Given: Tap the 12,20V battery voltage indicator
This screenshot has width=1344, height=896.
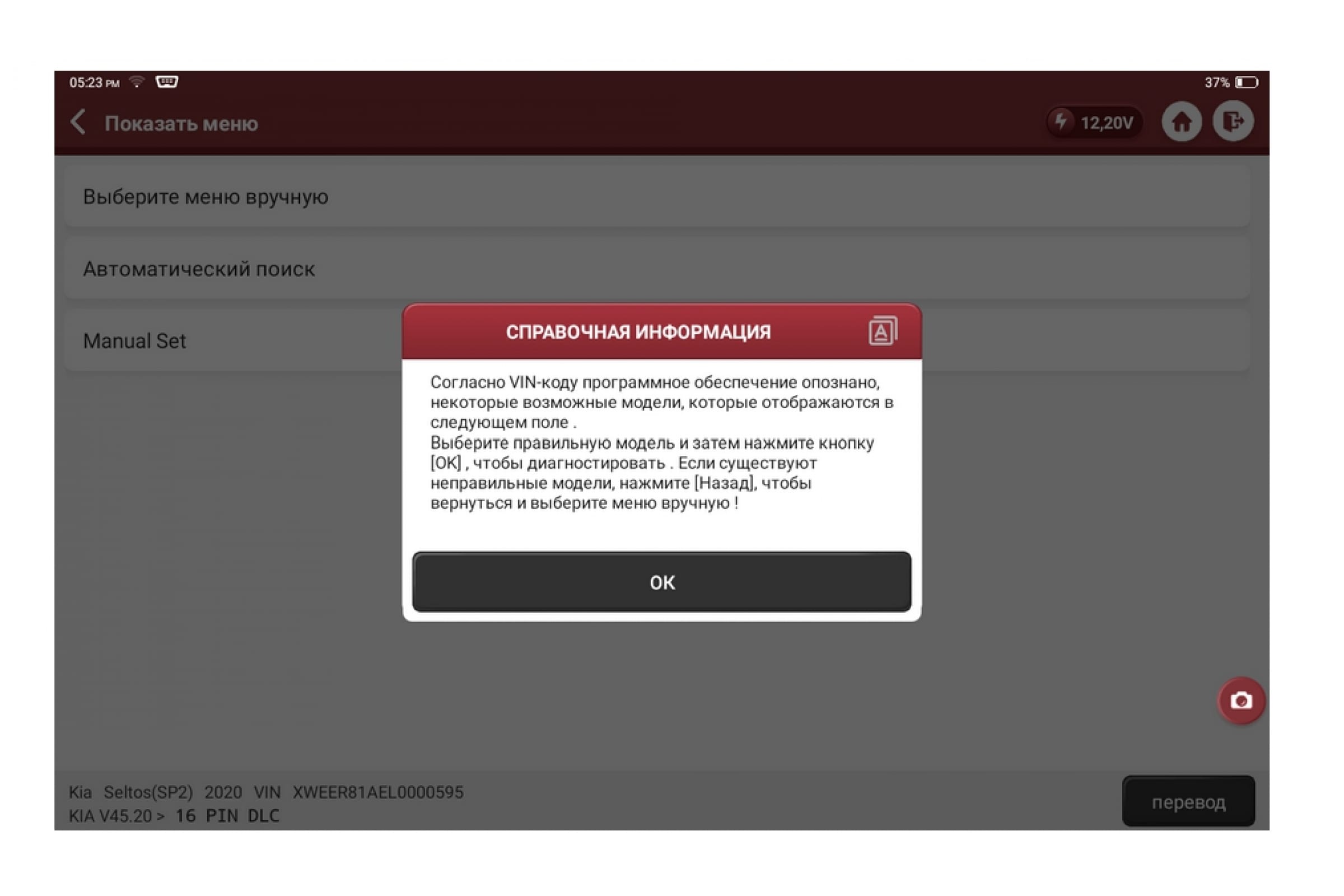Looking at the screenshot, I should click(x=1094, y=122).
